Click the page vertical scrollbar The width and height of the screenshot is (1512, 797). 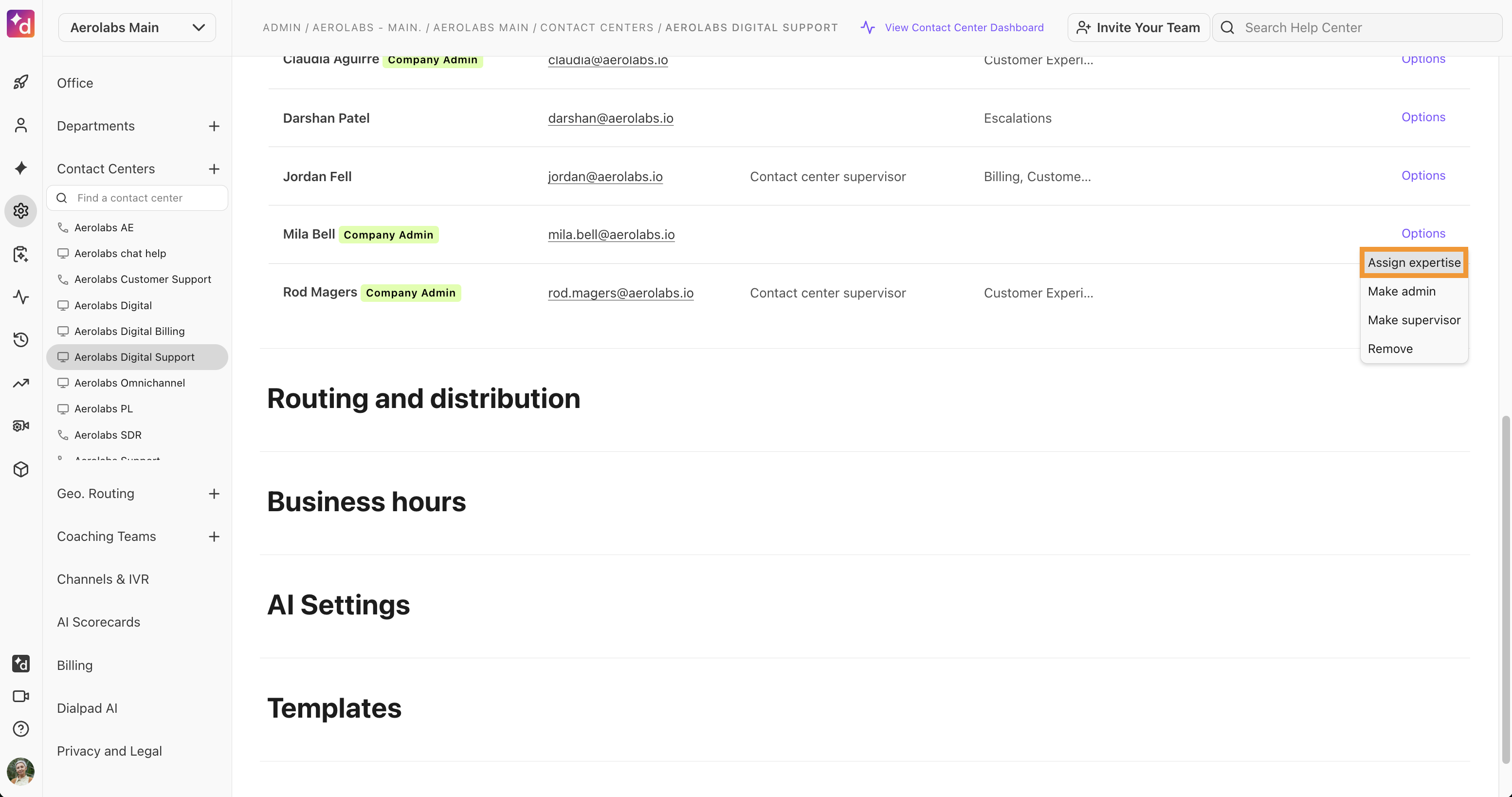tap(1505, 590)
